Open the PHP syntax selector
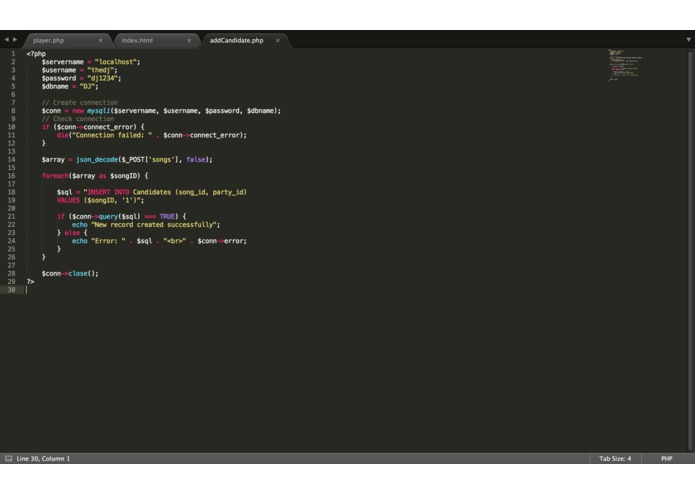The image size is (695, 494). [667, 459]
